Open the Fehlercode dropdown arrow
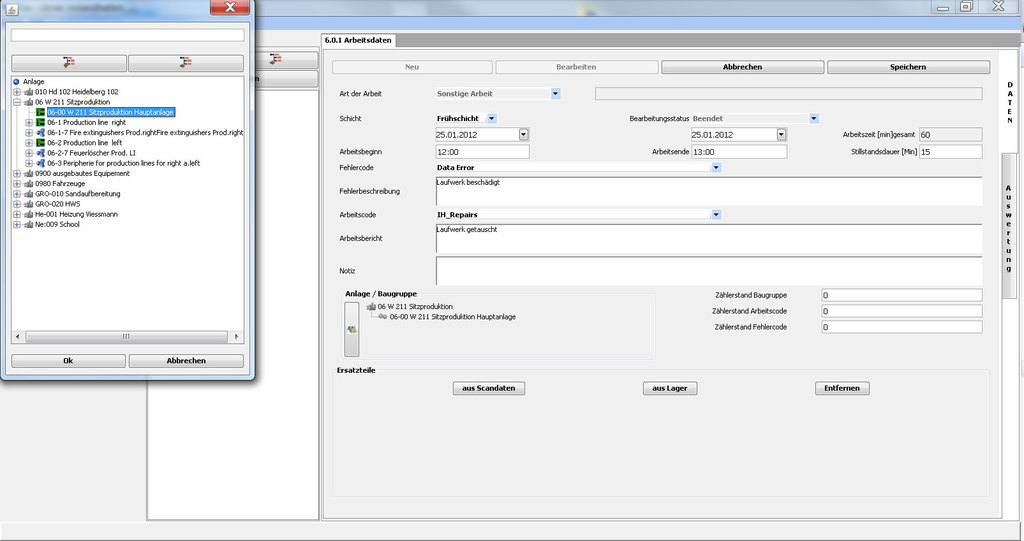1024x541 pixels. [716, 167]
